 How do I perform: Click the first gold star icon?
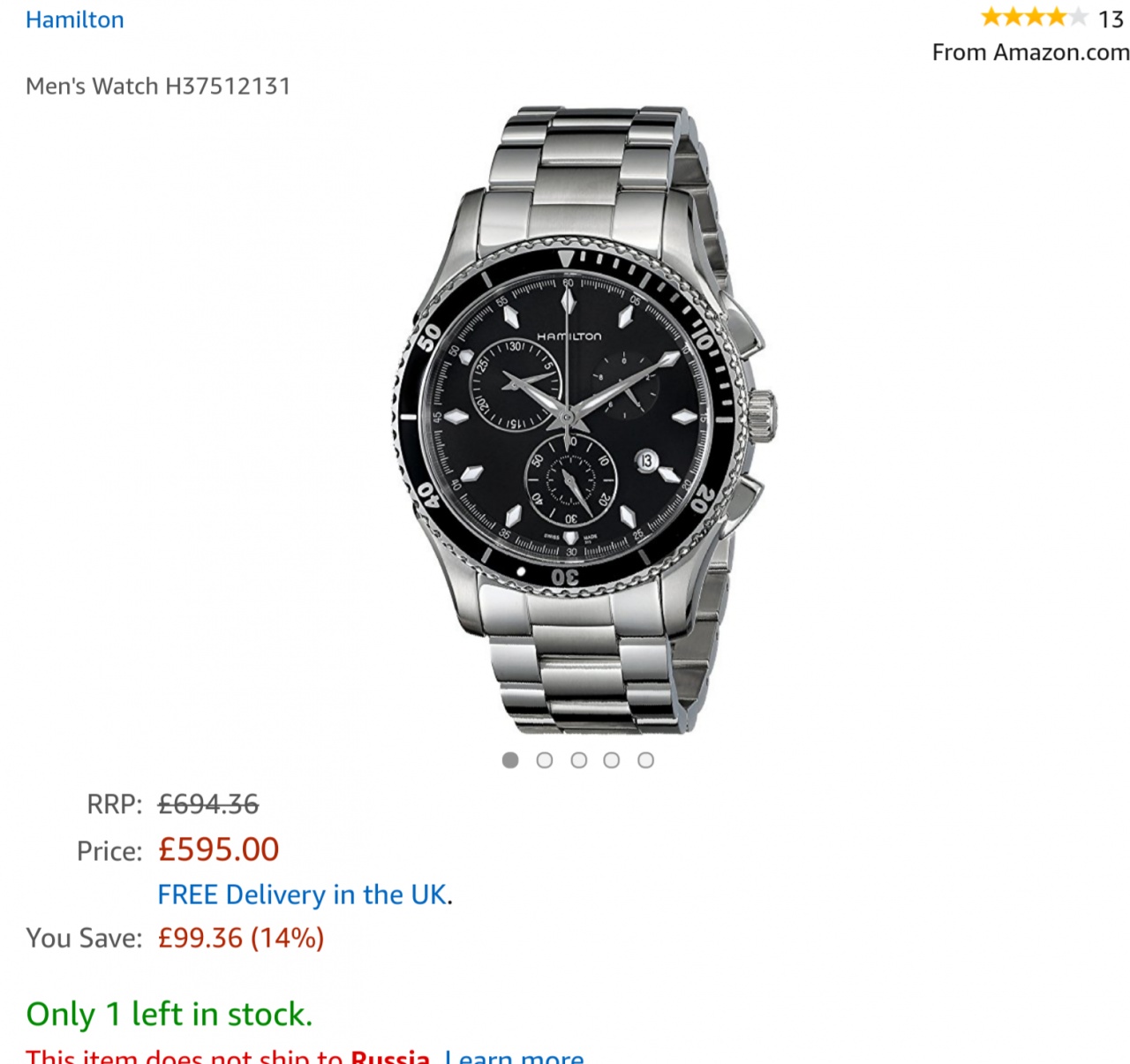[x=991, y=17]
